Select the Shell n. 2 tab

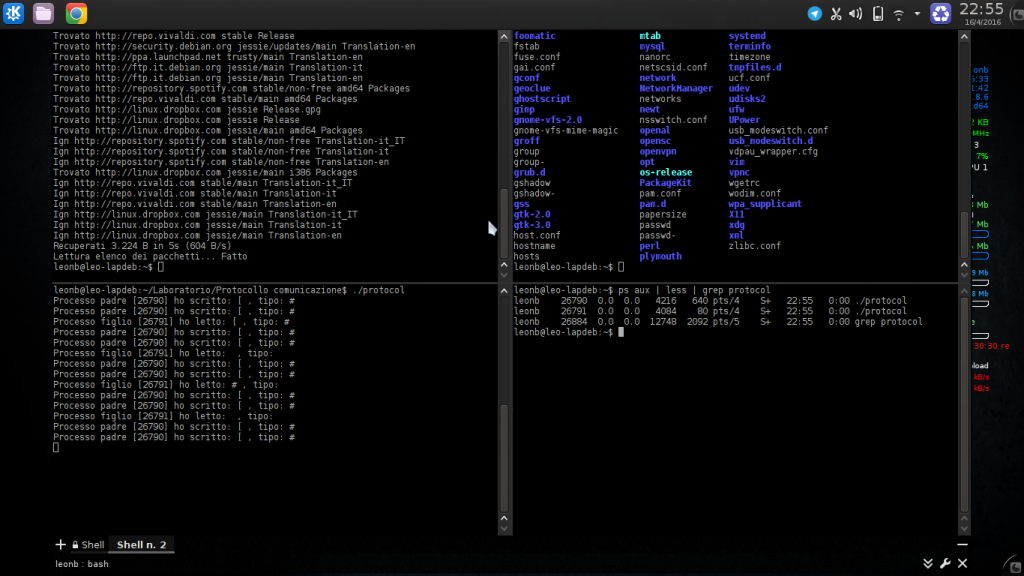(x=141, y=544)
